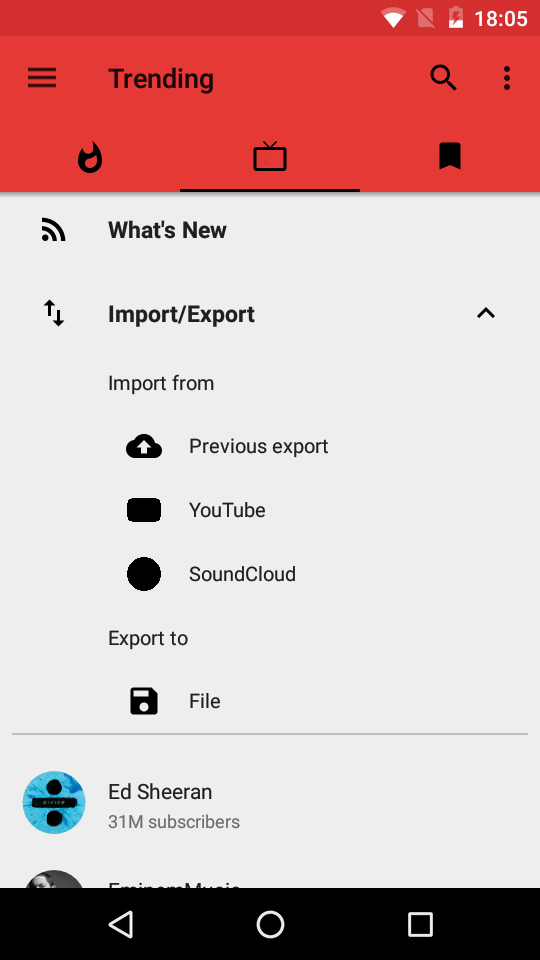Export subscriptions to File

pyautogui.click(x=204, y=701)
